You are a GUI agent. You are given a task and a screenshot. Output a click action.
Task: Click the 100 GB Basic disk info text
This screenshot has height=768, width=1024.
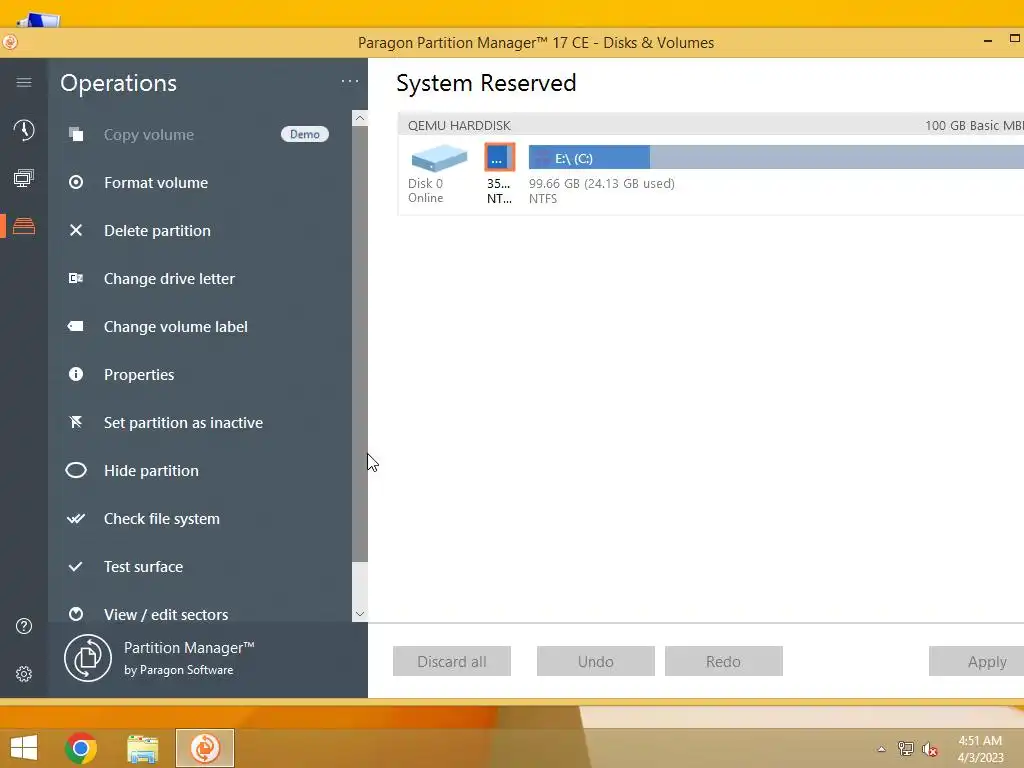(974, 125)
